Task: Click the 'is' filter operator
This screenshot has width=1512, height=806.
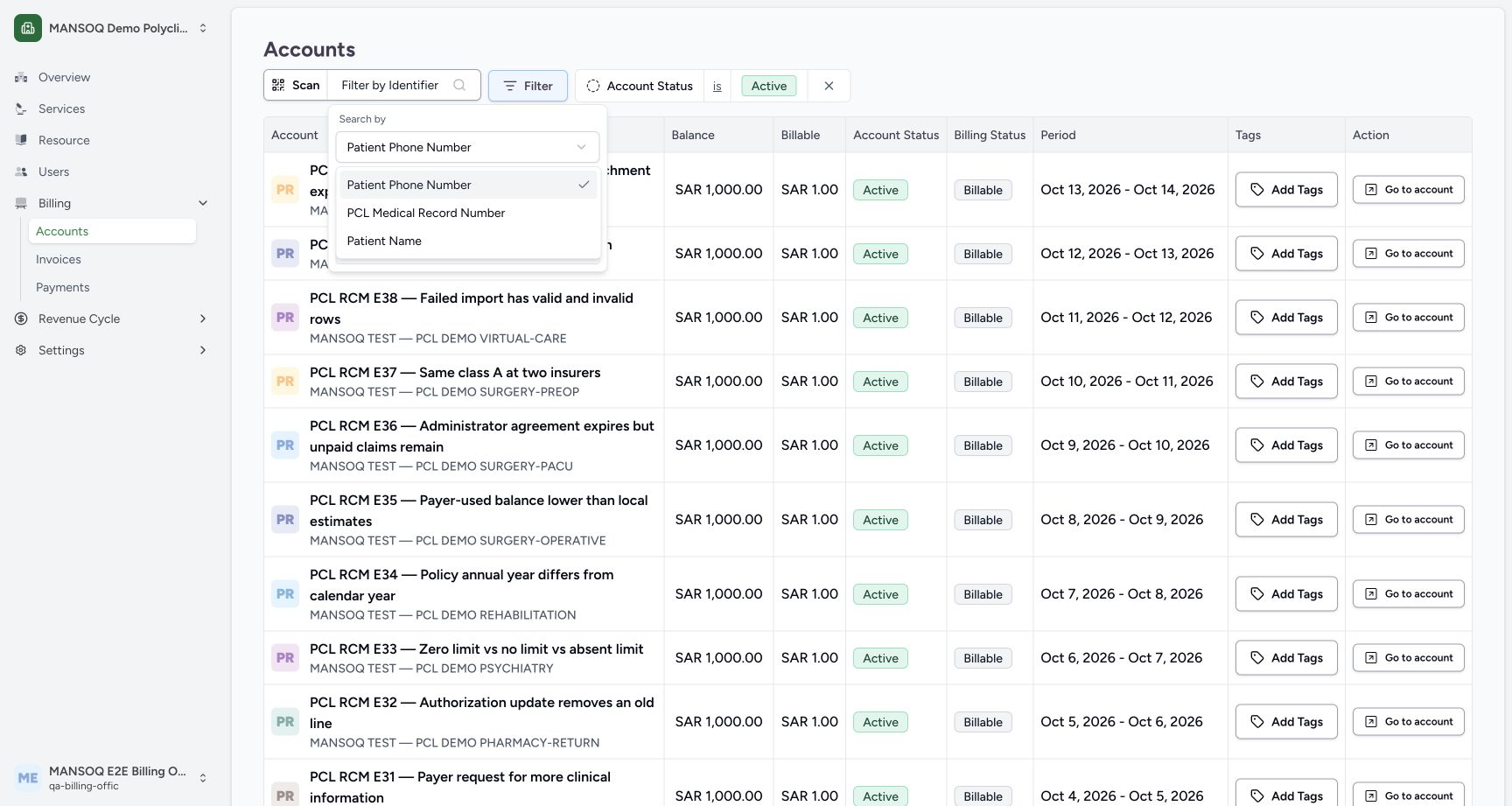Action: pyautogui.click(x=717, y=86)
